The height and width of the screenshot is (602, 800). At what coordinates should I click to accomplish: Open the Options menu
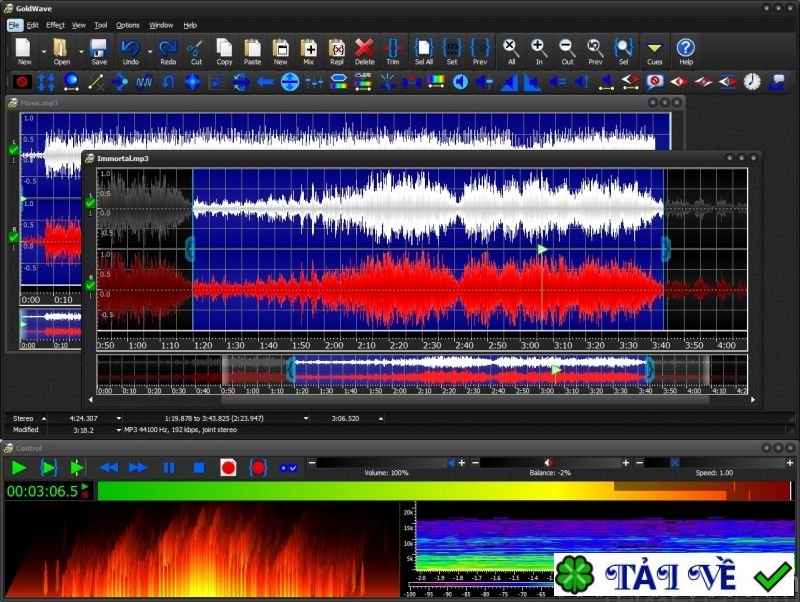pos(128,24)
